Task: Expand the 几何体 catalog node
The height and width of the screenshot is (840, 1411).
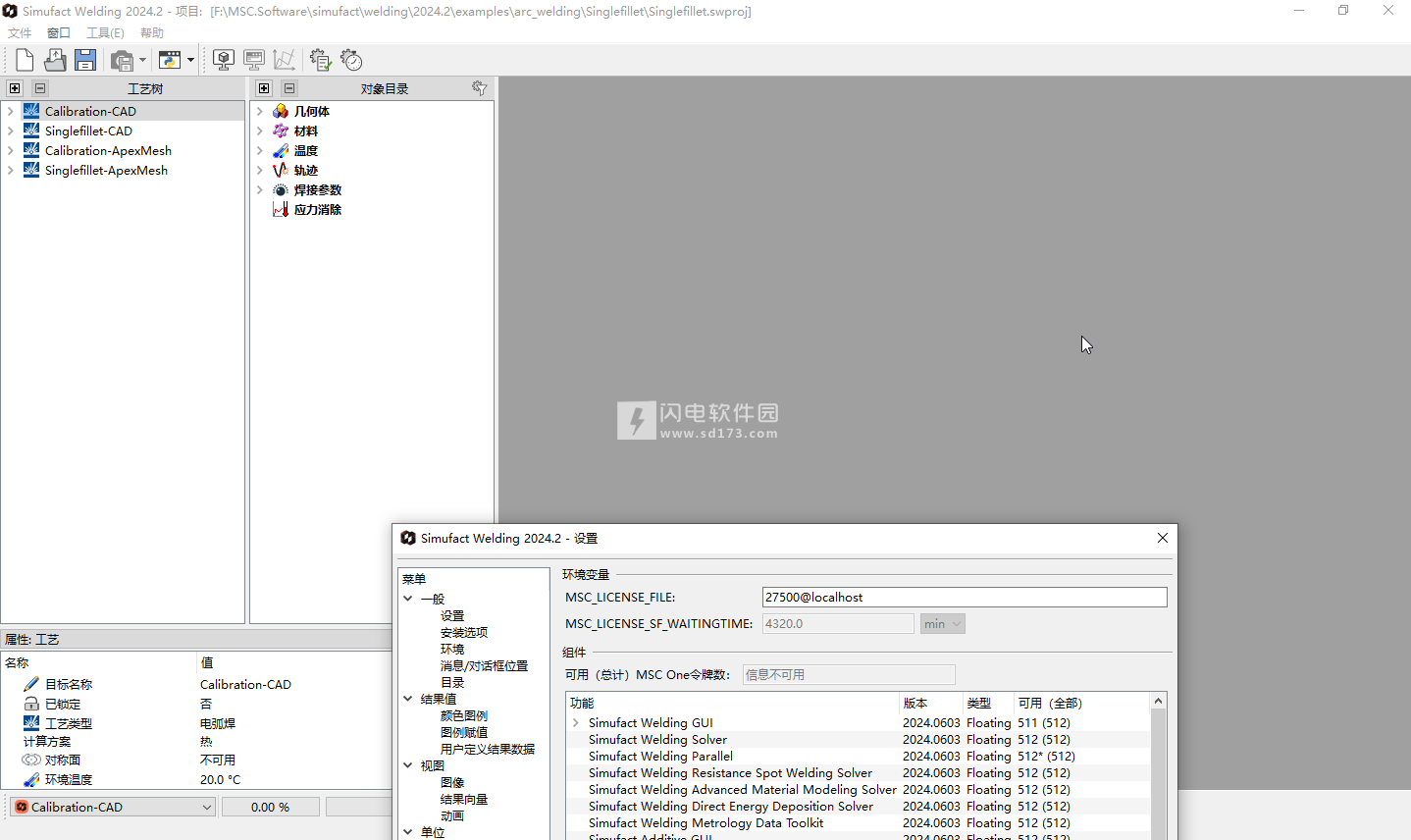Action: [260, 112]
